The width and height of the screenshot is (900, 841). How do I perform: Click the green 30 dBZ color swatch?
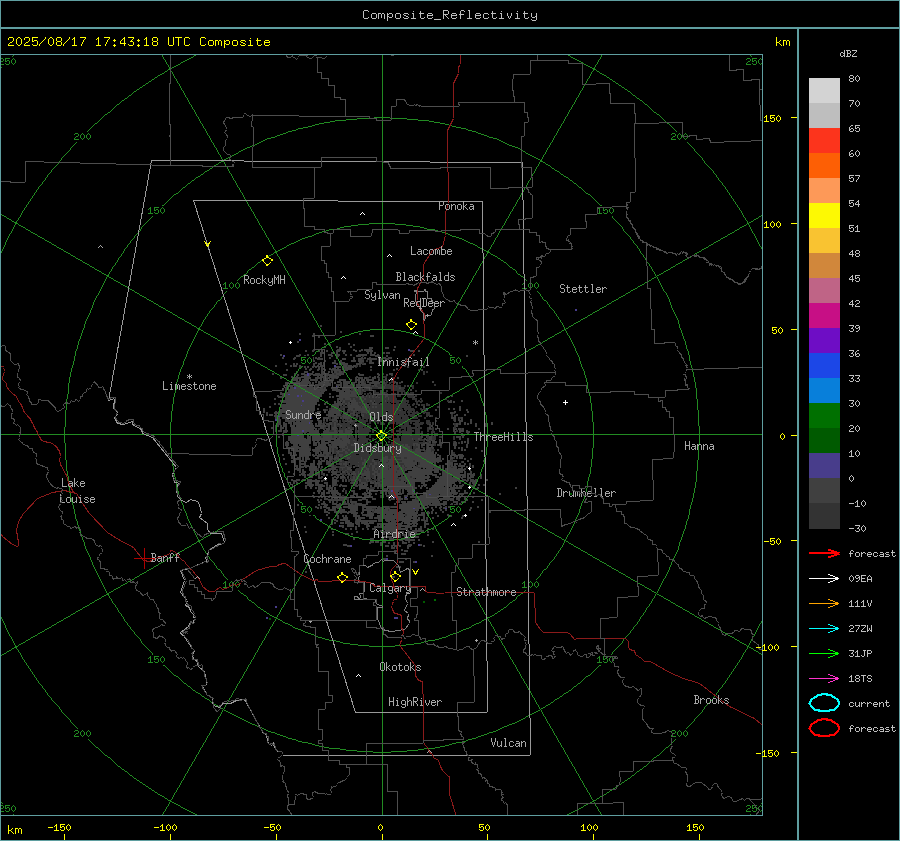824,415
